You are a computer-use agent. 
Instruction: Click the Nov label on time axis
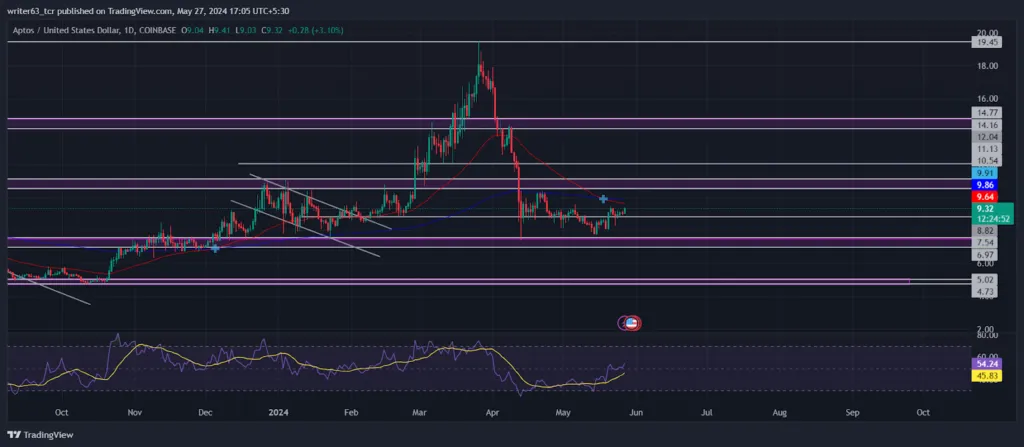point(134,412)
